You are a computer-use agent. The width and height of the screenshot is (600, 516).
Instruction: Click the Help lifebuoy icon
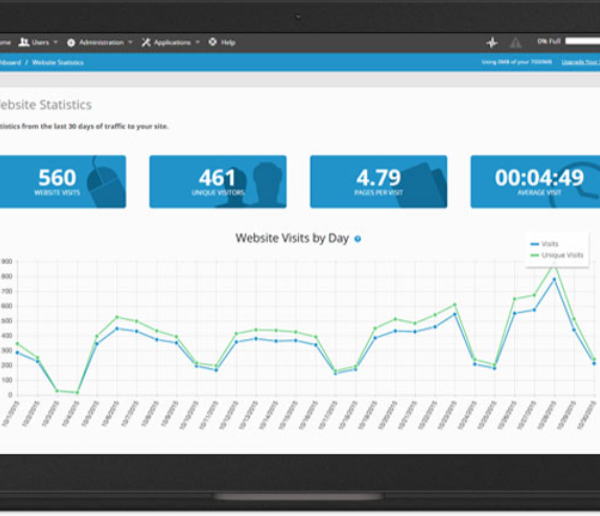pos(213,42)
